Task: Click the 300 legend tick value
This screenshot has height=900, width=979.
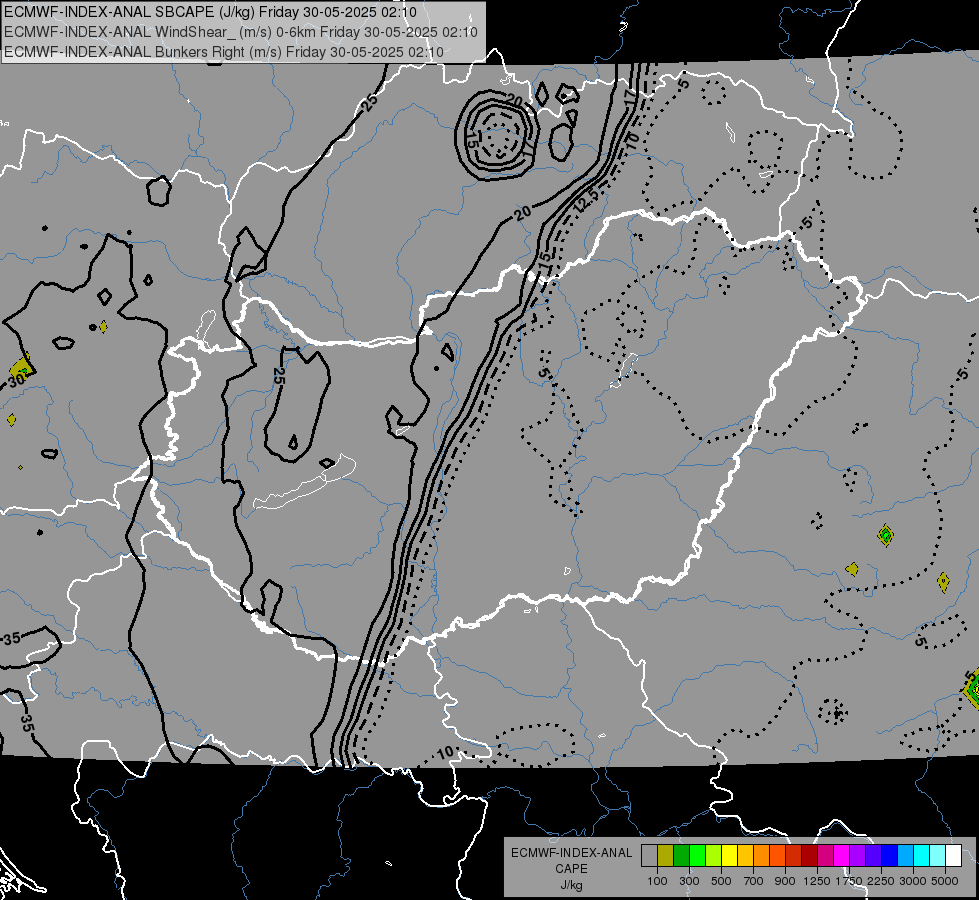Action: pyautogui.click(x=689, y=881)
